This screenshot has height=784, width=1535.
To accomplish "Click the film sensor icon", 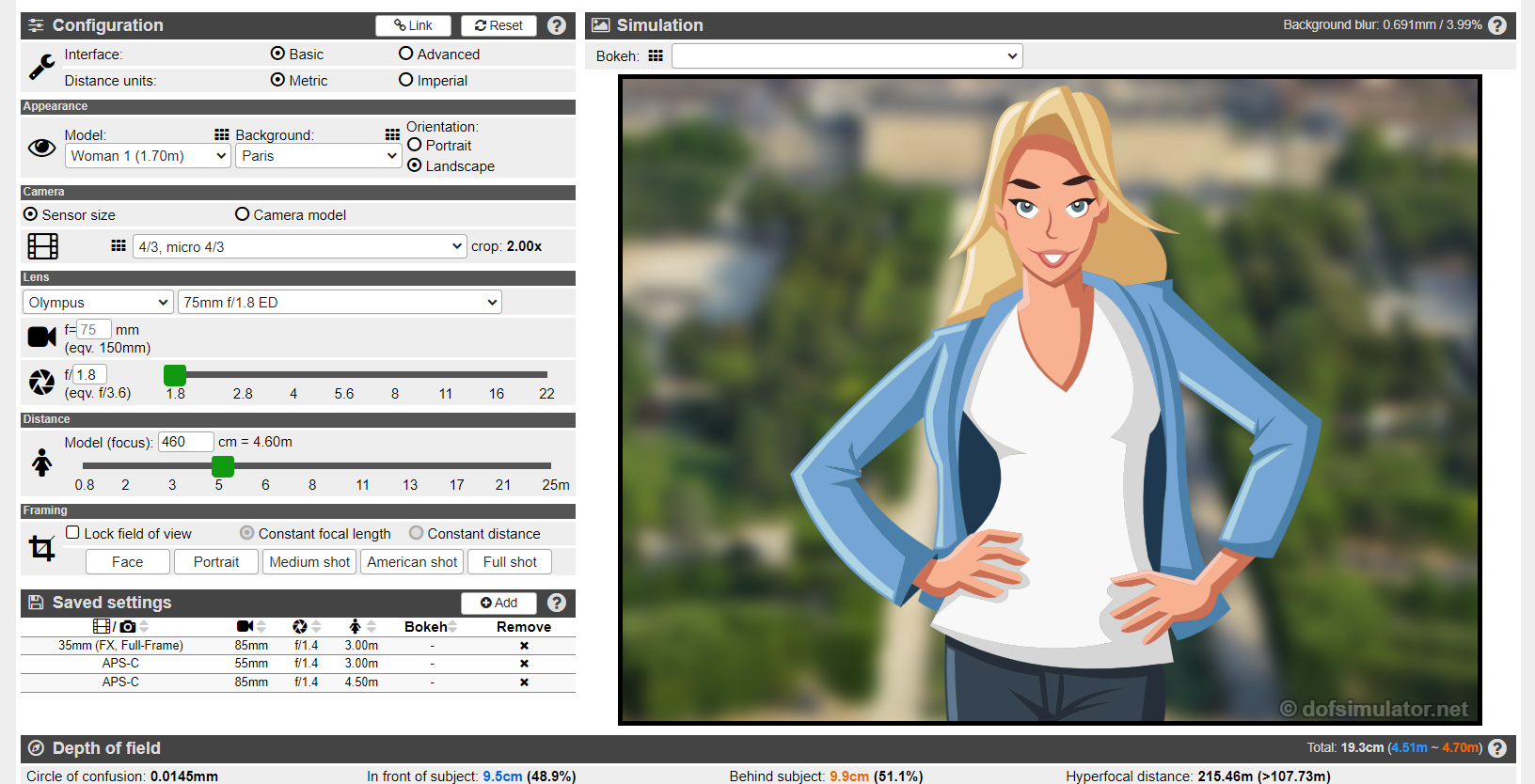I will [43, 246].
